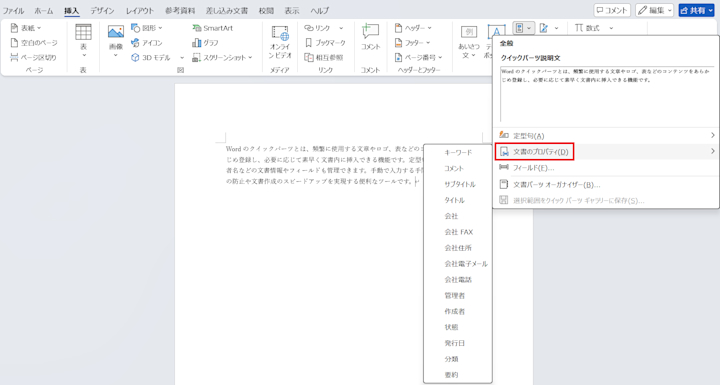Screen dimensions: 720x385
Task: Open the ファイル tab
Action: pyautogui.click(x=13, y=11)
